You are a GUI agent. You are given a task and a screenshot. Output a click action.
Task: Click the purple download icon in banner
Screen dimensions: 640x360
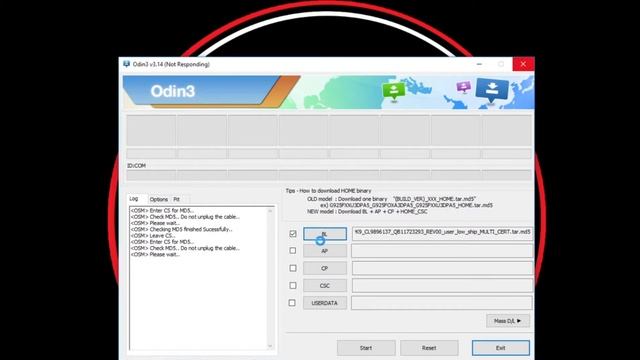point(464,87)
